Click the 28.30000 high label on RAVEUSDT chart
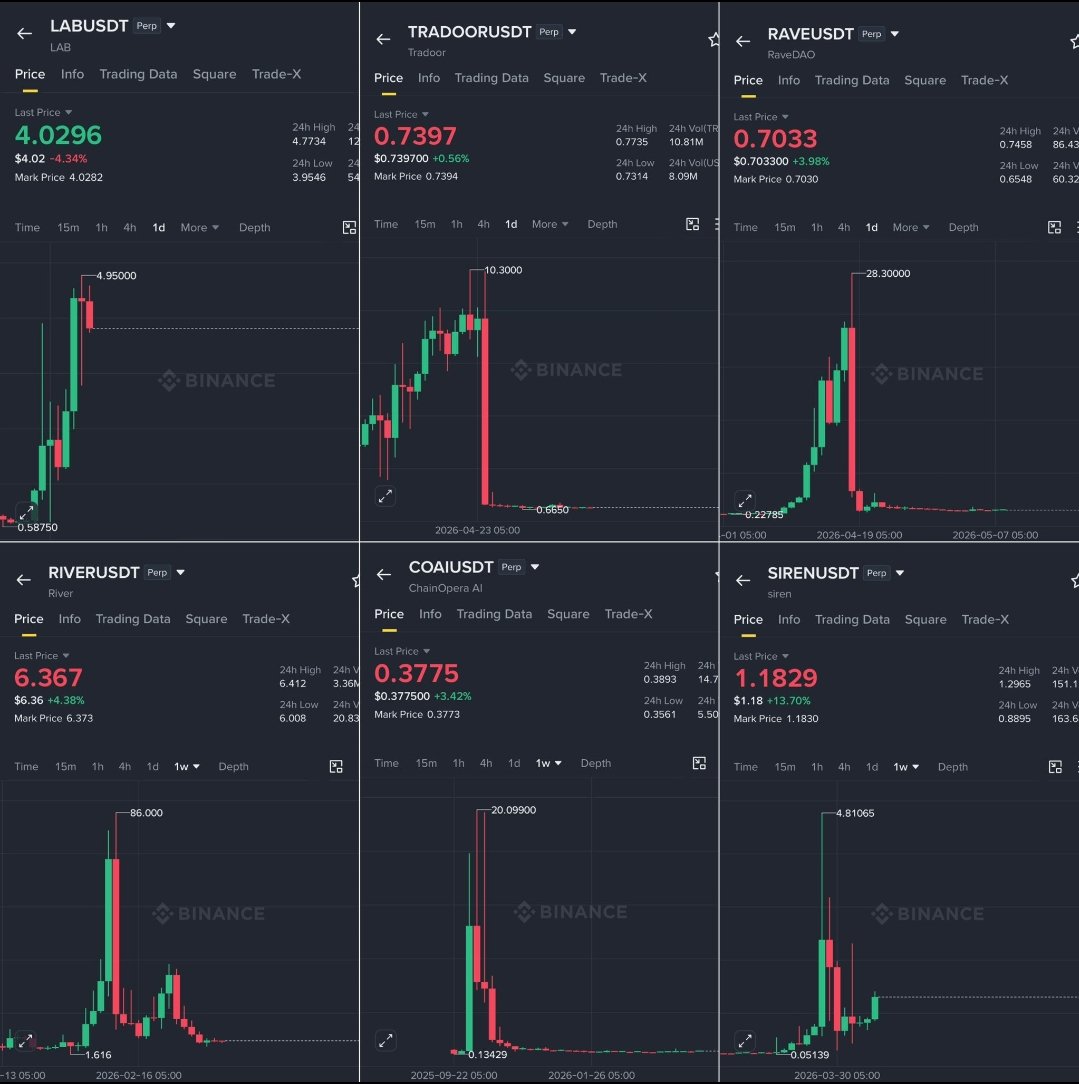 click(888, 274)
